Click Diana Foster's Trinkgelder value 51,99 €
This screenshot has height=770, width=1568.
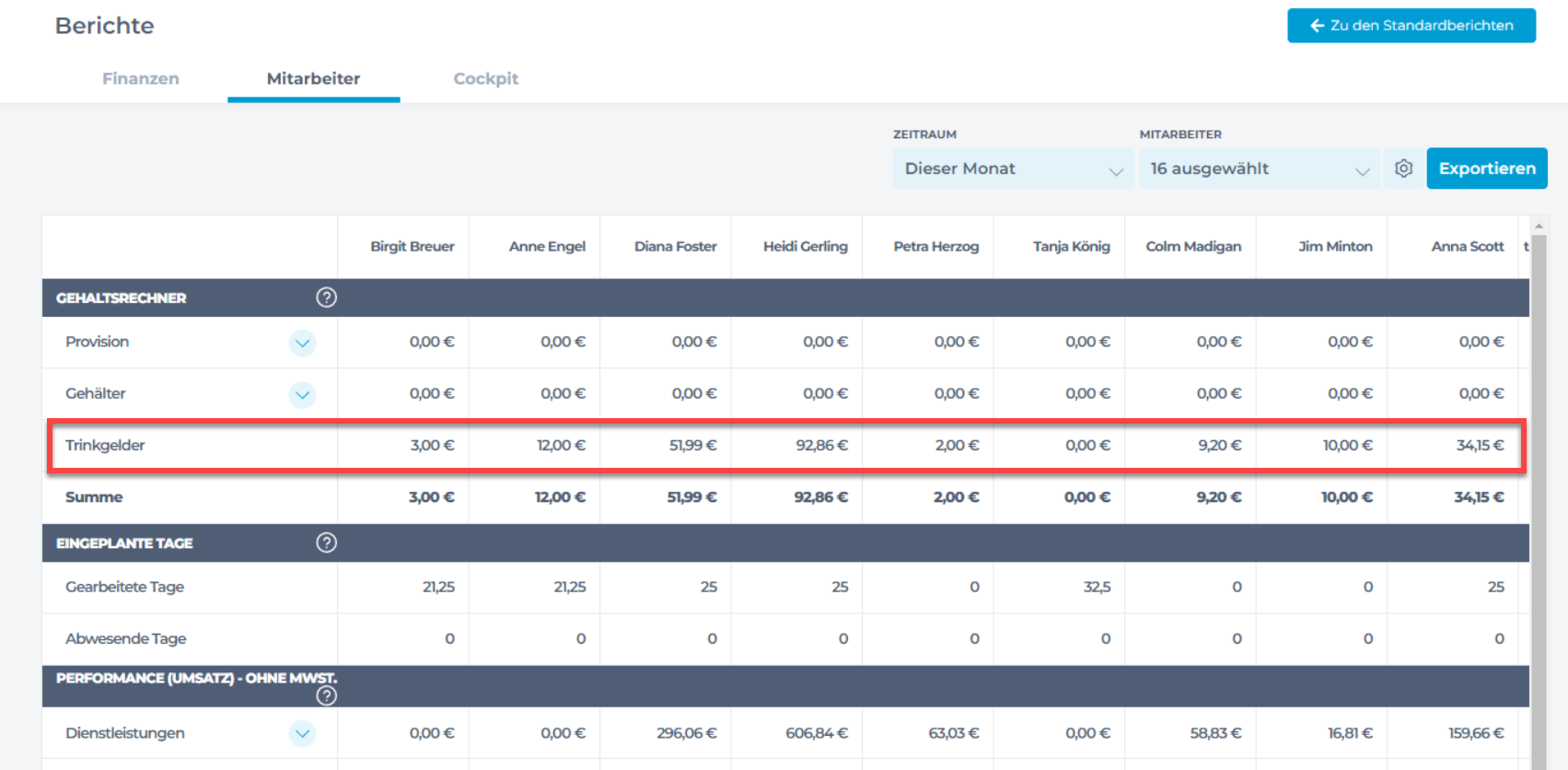pyautogui.click(x=692, y=445)
